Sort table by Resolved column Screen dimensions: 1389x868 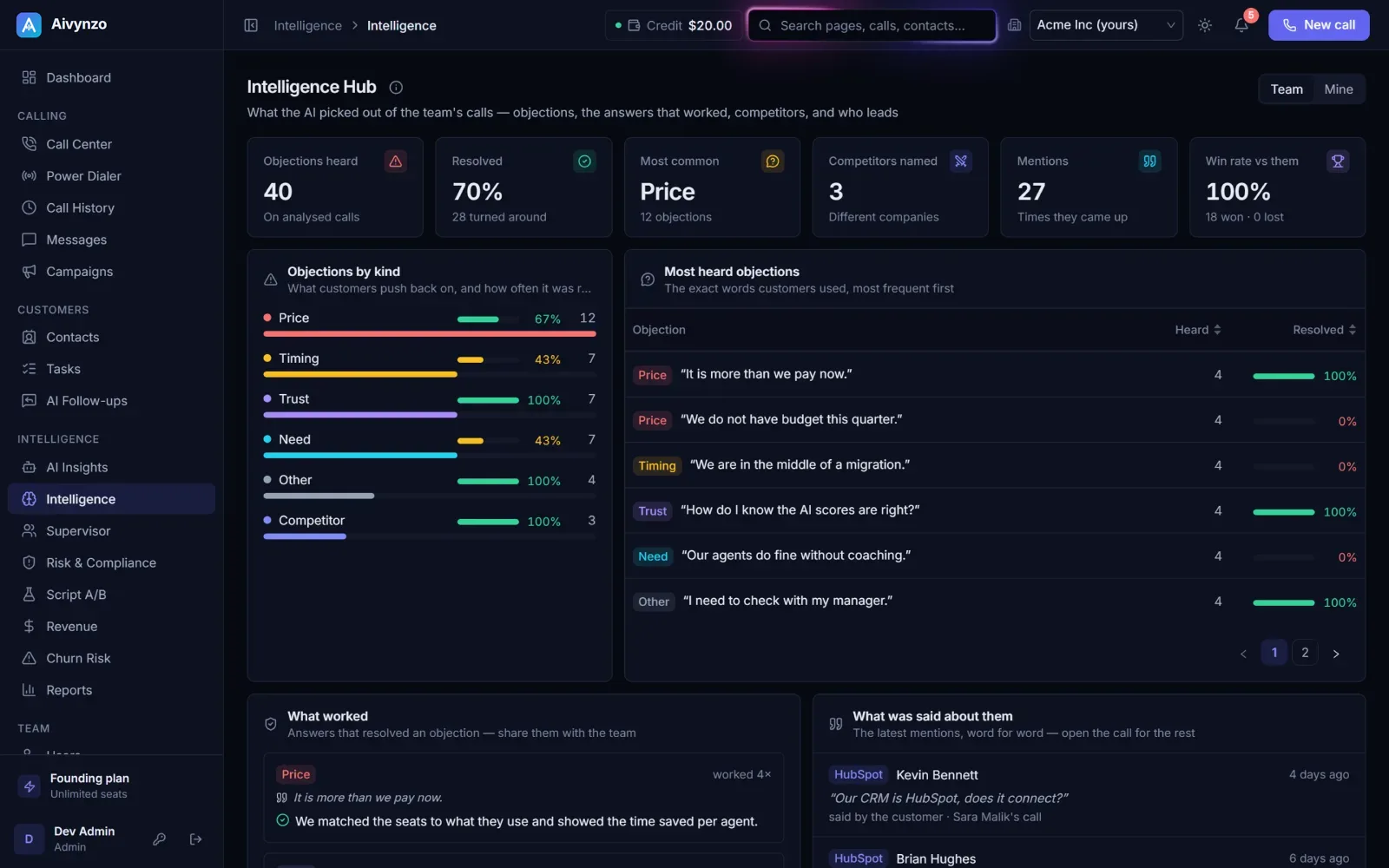[x=1324, y=330]
